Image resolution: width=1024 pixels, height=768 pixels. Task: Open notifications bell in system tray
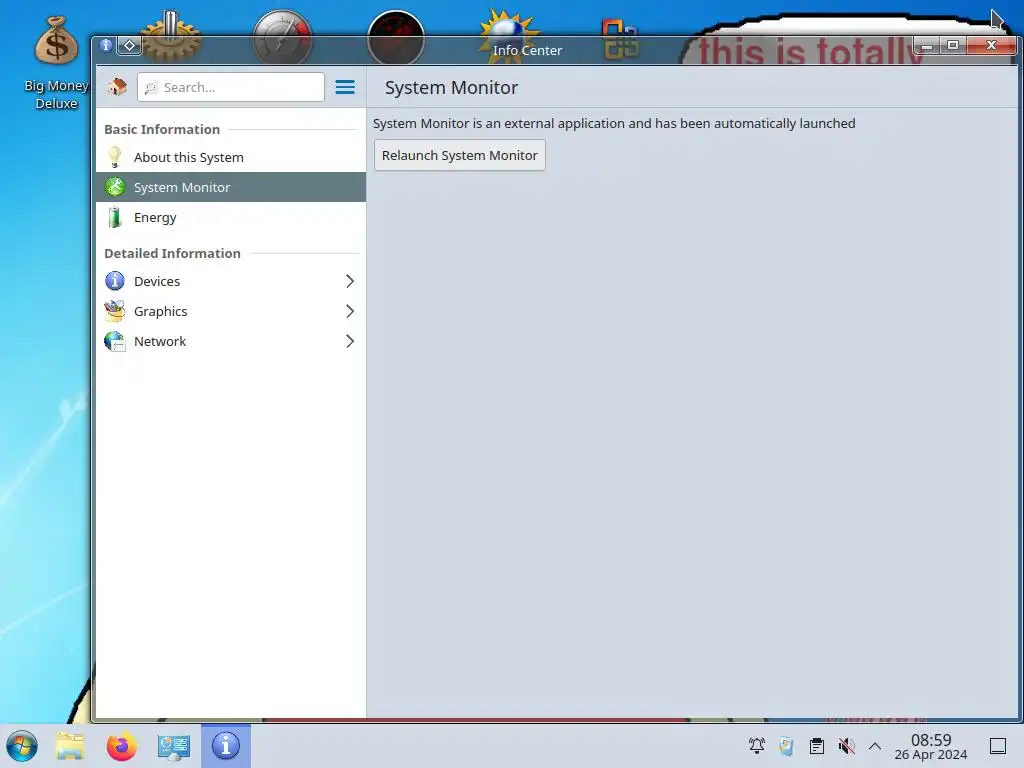pos(757,746)
